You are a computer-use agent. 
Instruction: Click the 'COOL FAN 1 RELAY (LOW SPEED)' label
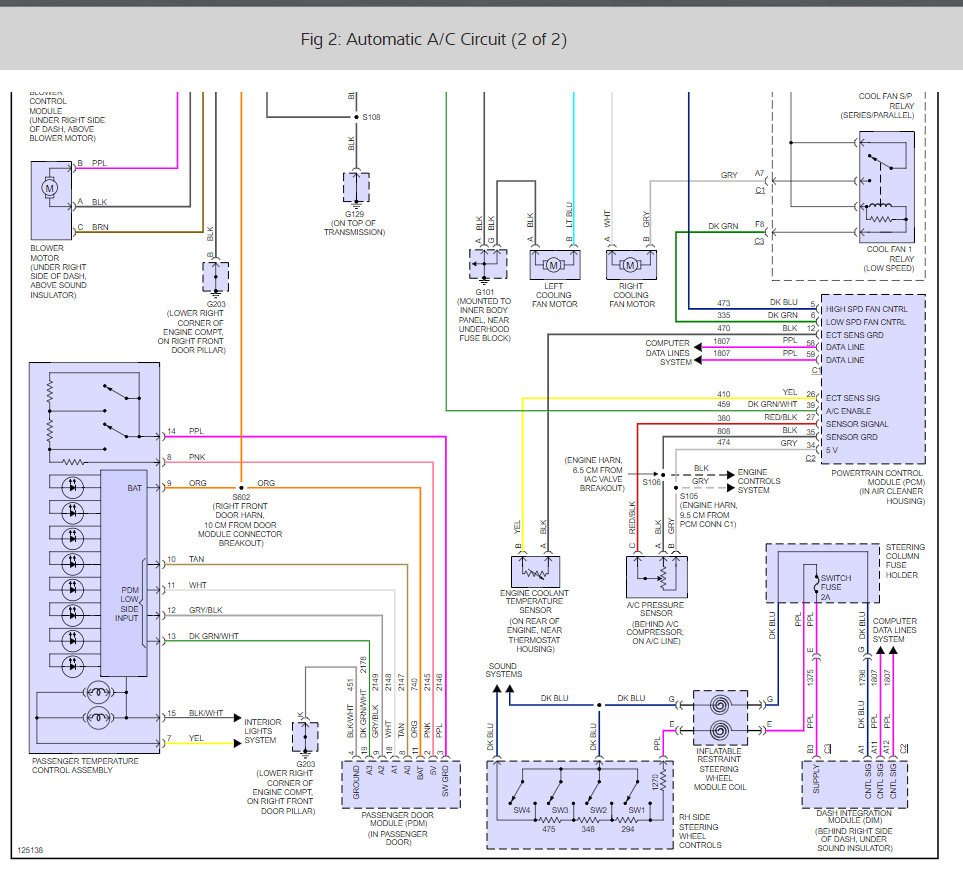point(889,259)
